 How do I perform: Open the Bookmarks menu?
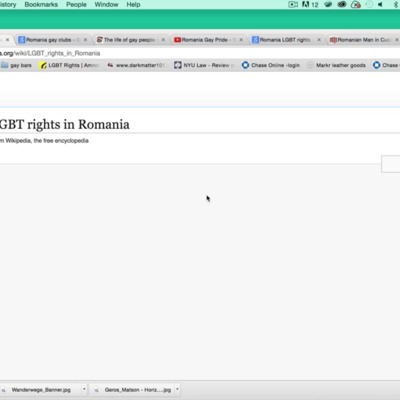click(x=41, y=5)
